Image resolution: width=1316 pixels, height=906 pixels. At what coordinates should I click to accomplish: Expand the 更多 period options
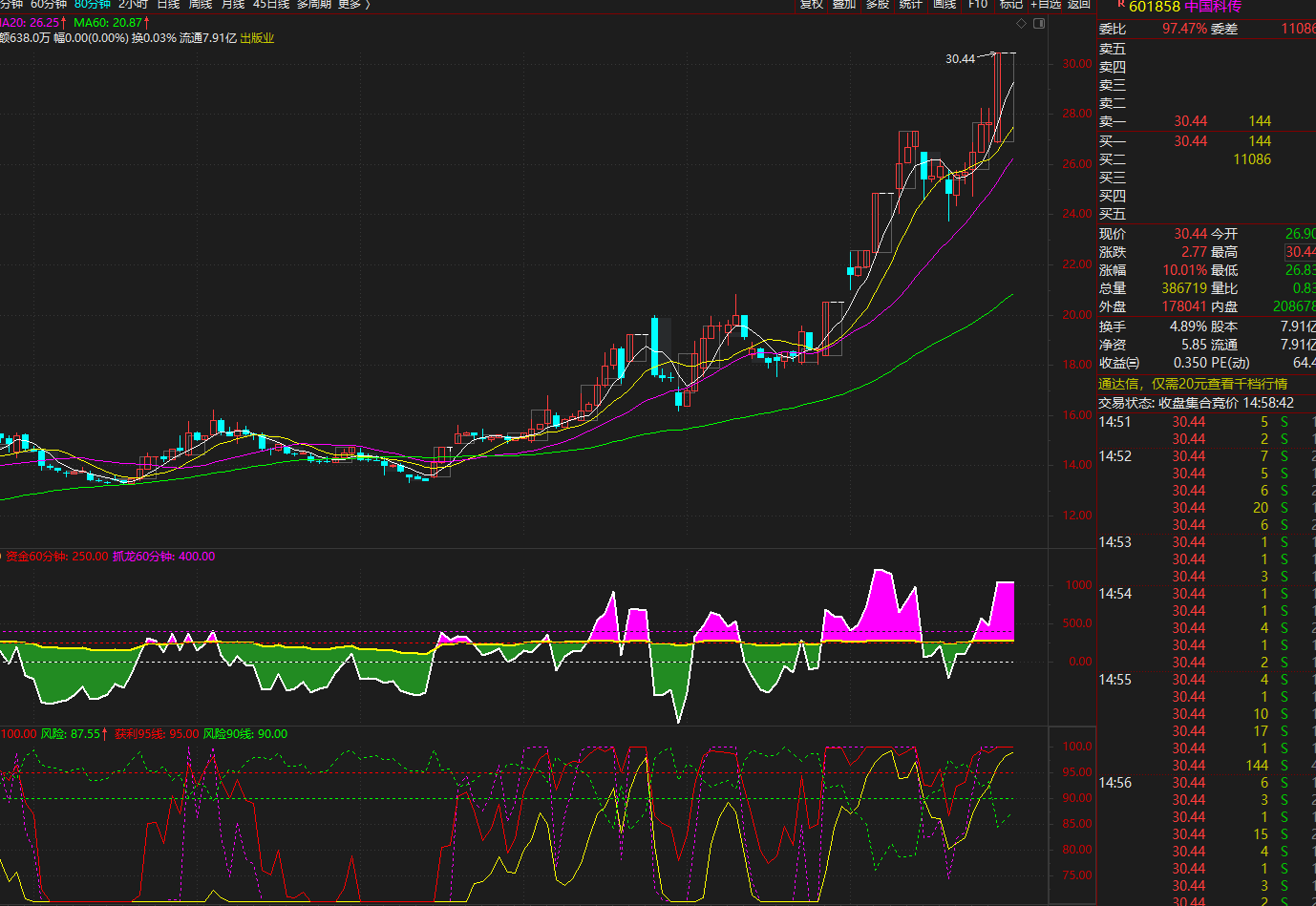(x=353, y=5)
